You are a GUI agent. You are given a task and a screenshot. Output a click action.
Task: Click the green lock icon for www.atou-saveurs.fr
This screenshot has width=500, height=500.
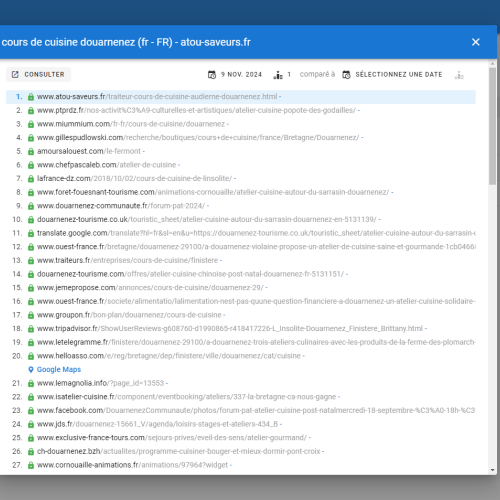31,97
